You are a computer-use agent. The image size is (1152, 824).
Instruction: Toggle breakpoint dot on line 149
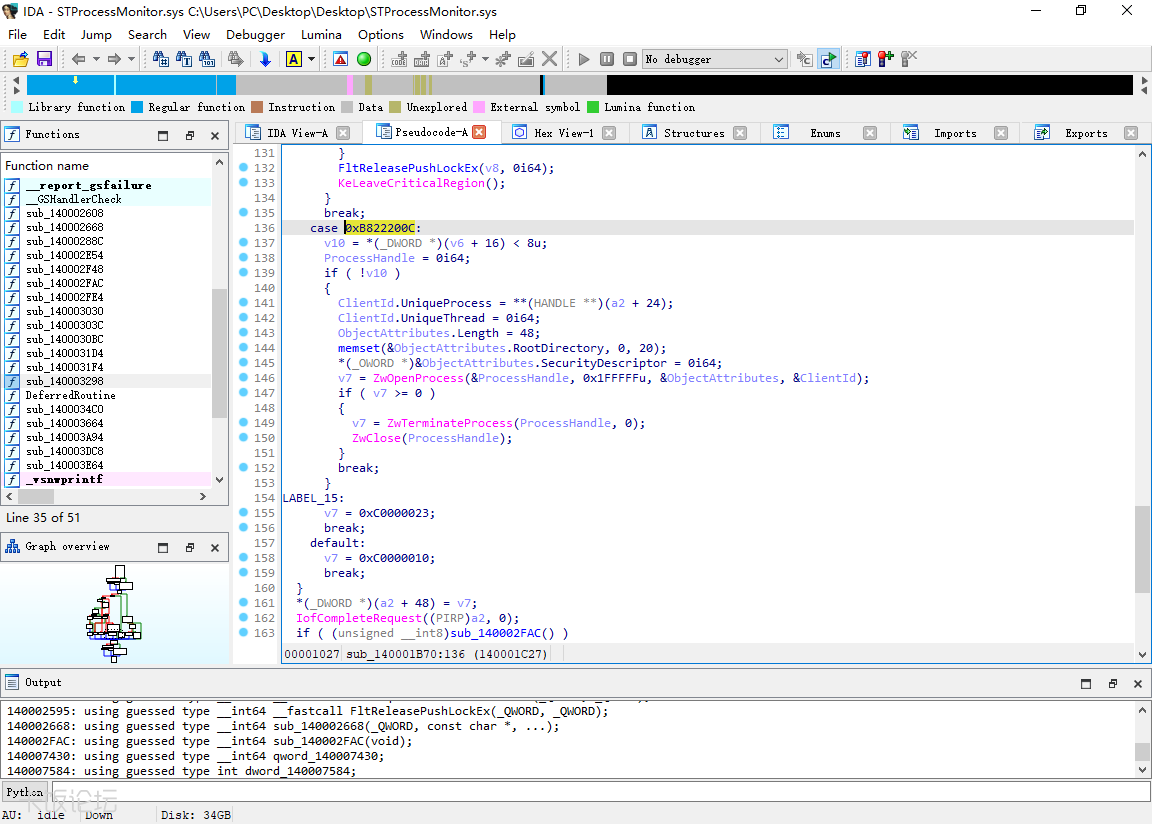(x=243, y=423)
